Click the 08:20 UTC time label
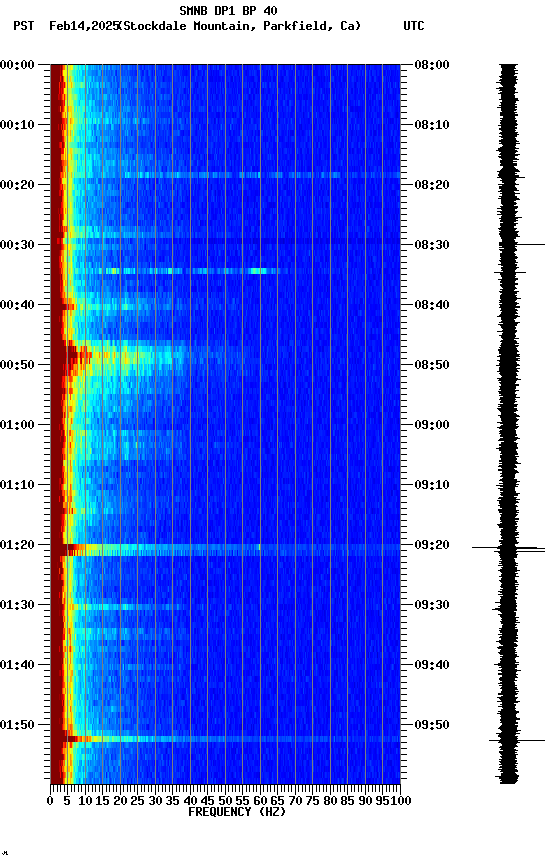552x864 pixels. coord(432,185)
